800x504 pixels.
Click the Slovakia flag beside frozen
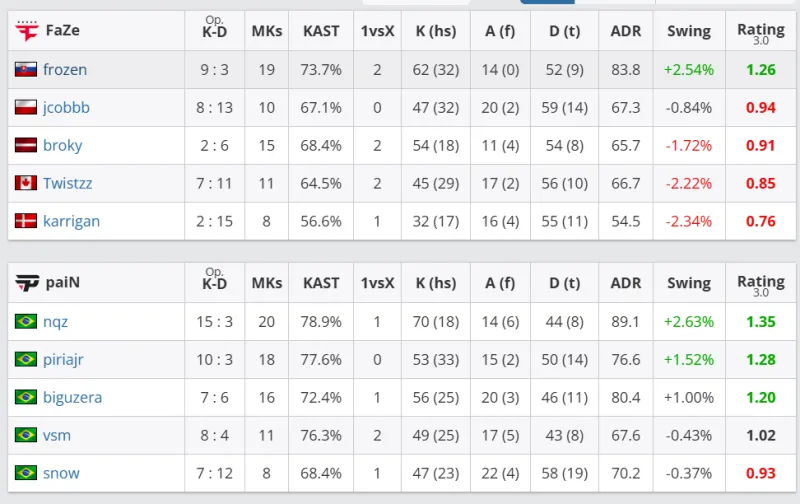(26, 69)
